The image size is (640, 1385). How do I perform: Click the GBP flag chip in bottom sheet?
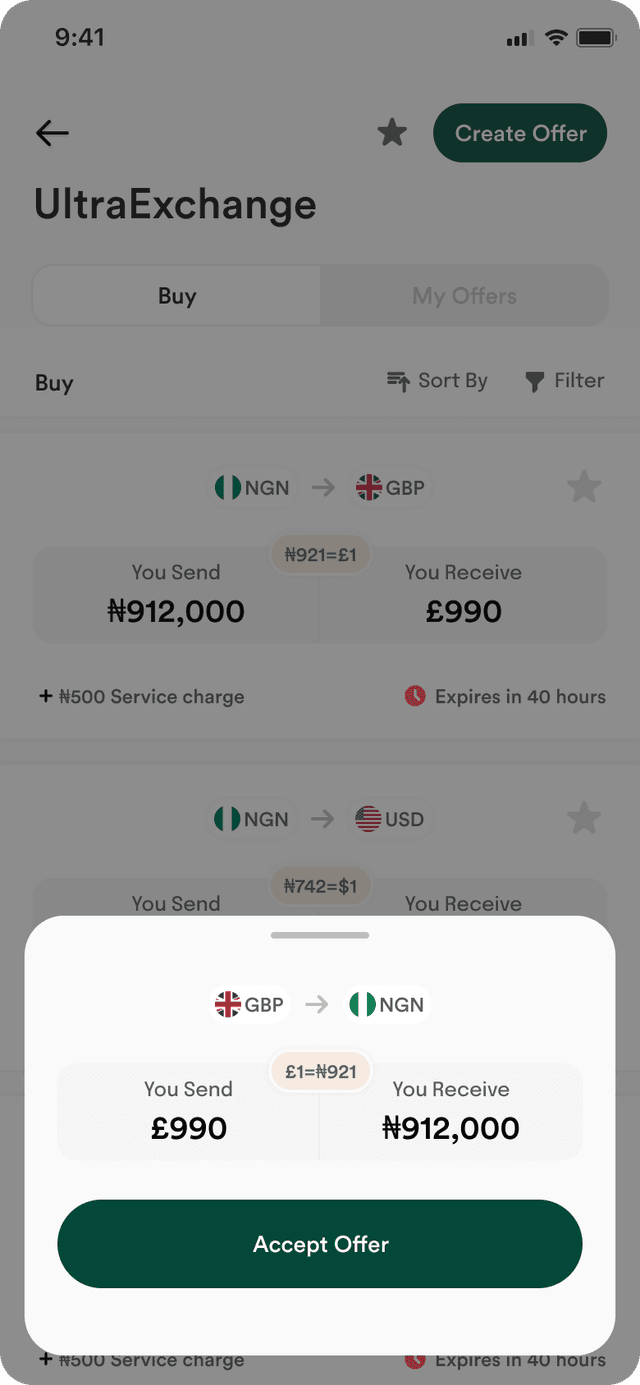(x=250, y=1004)
